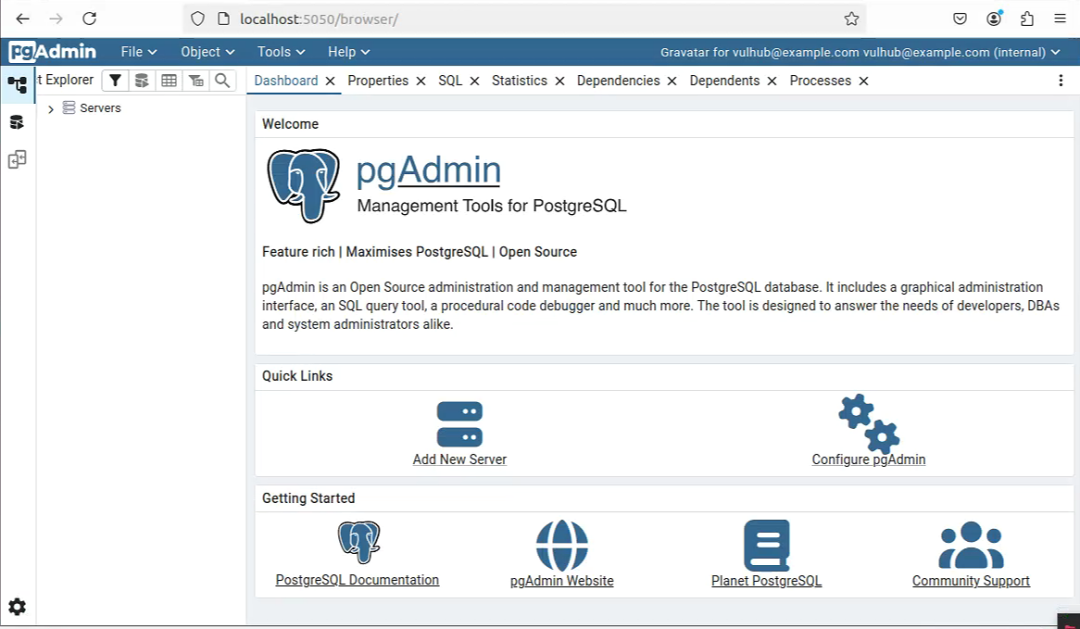Click the browser back arrow
Screen dimensions: 1080x629
(23, 19)
